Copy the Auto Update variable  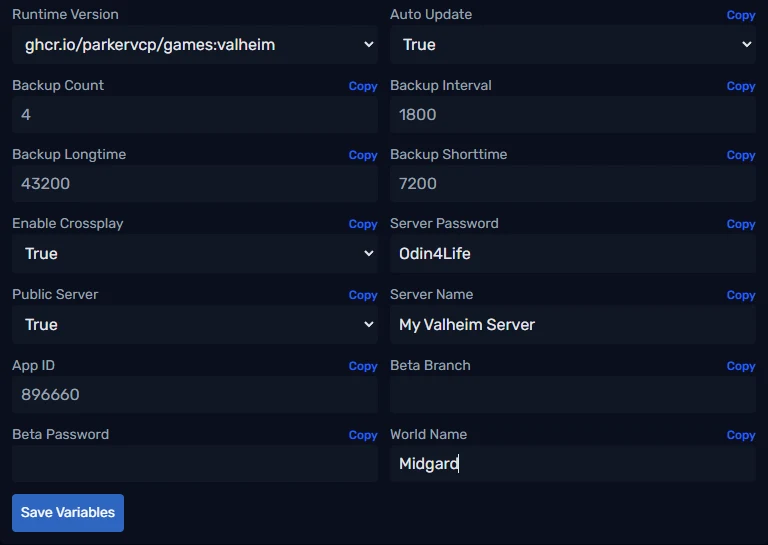pyautogui.click(x=741, y=15)
